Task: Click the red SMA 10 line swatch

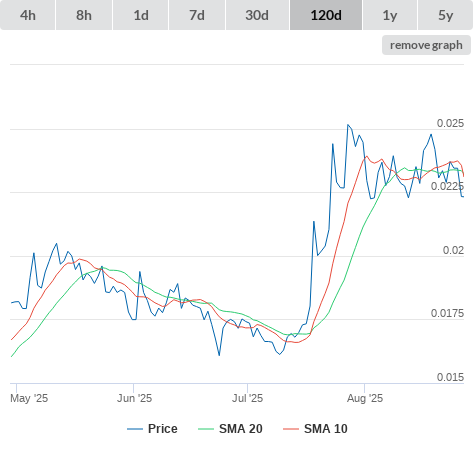Action: [291, 429]
